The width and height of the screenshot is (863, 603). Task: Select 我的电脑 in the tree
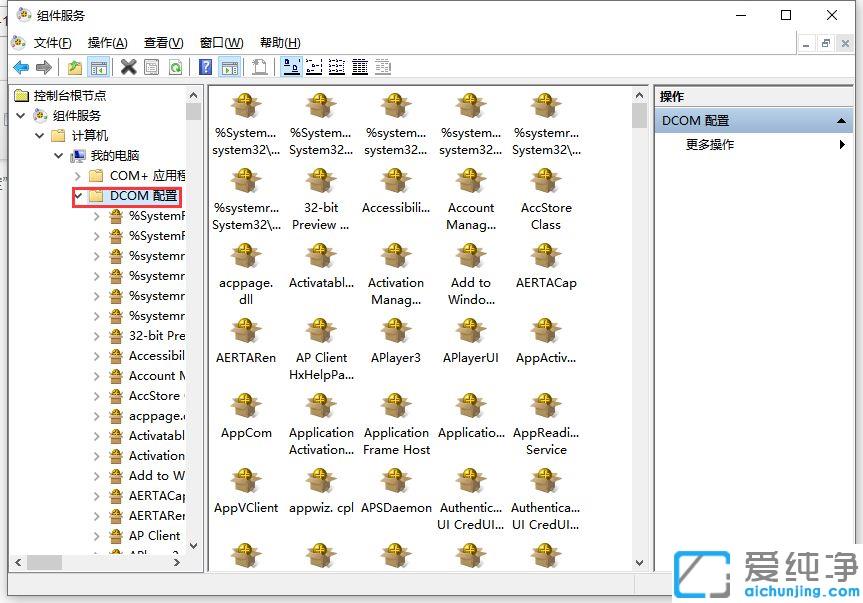(114, 156)
